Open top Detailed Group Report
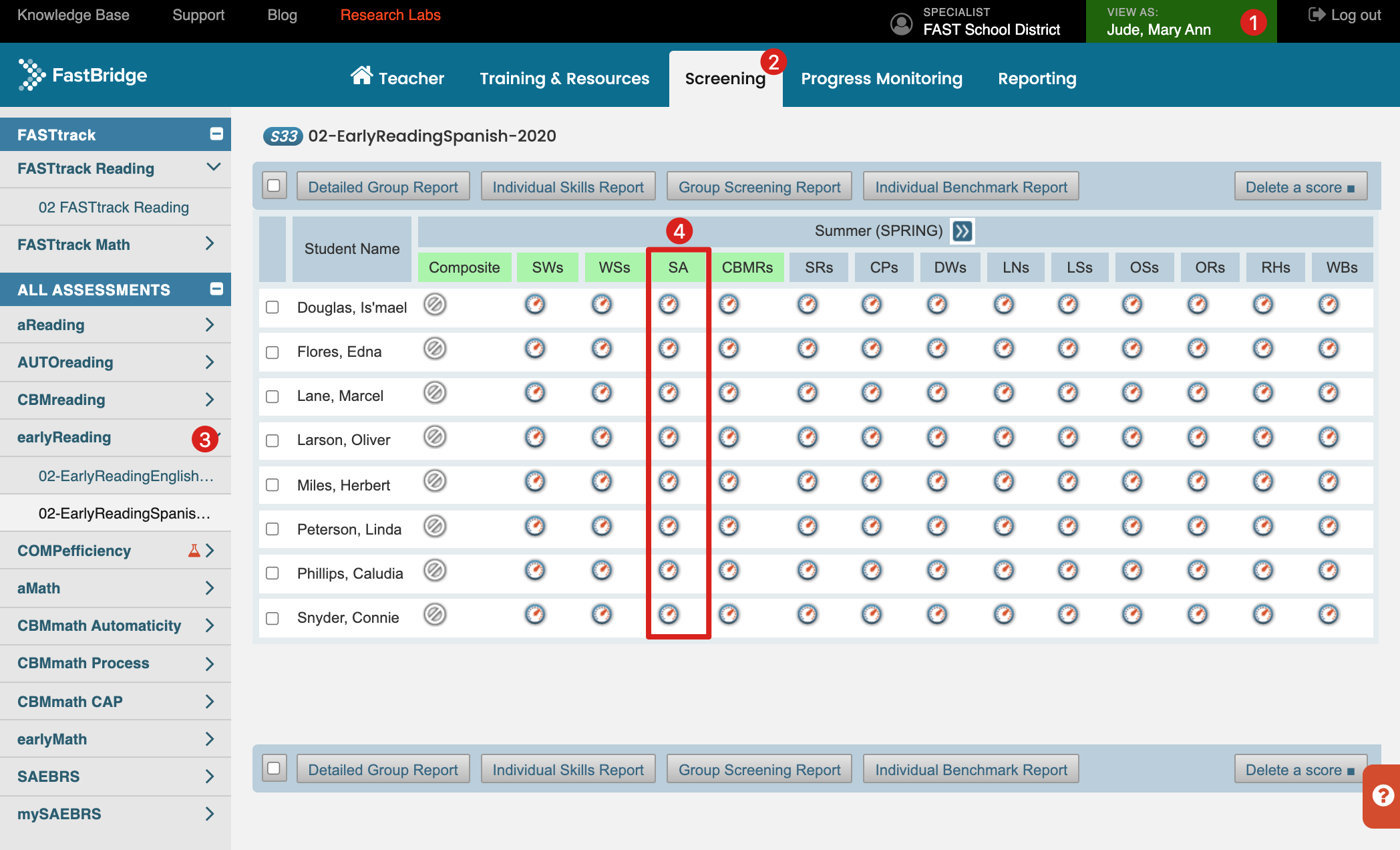 tap(383, 187)
